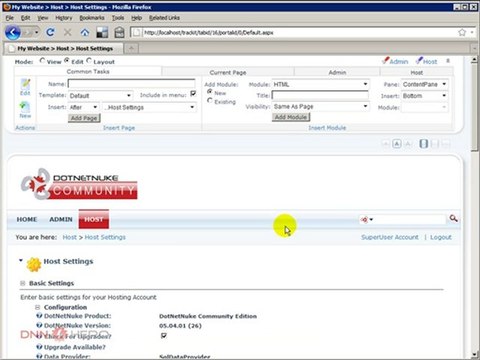Screen dimensions: 480x360
Task: Click the Host Settings breadcrumb link
Action: [x=105, y=237]
